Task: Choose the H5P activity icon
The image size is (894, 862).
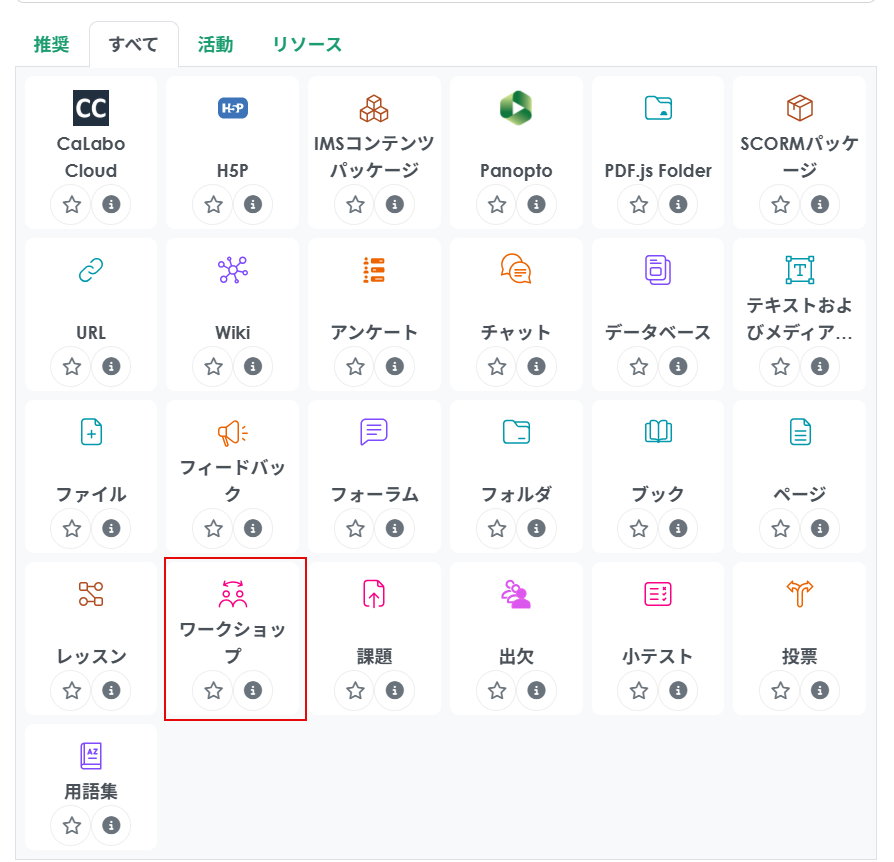Action: (x=233, y=108)
